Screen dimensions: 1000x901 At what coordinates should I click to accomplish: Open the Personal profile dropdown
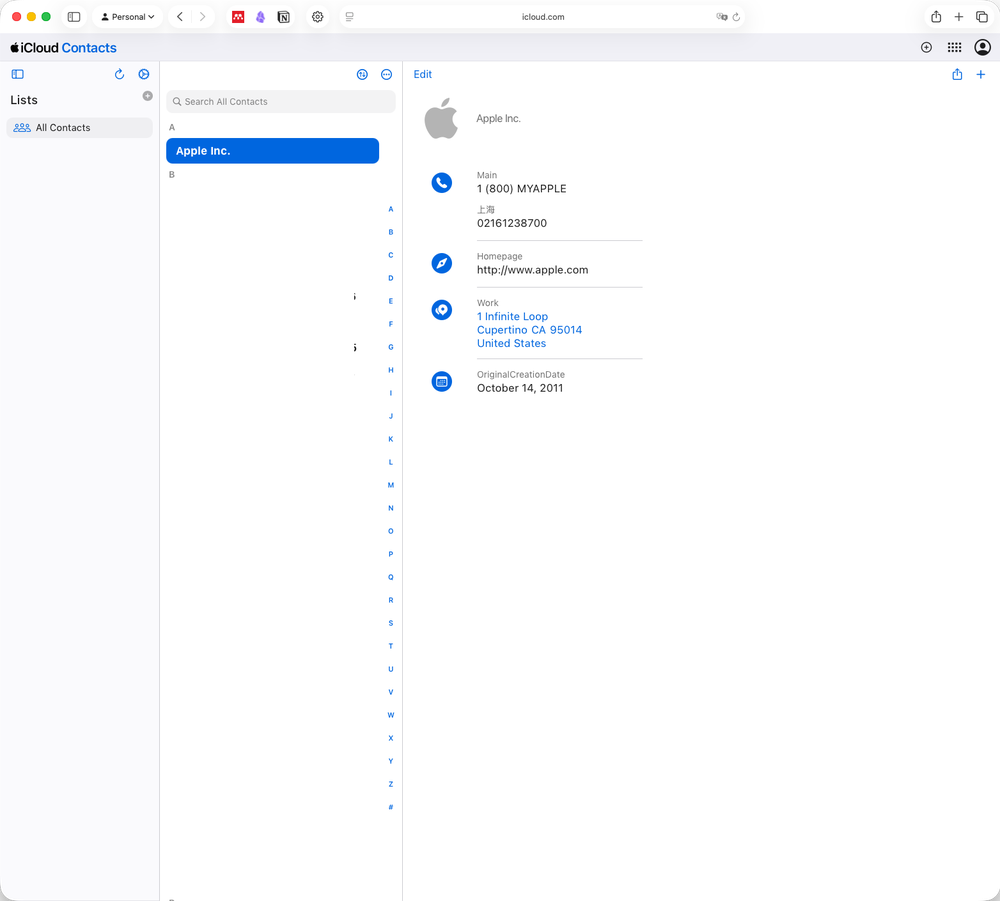(x=128, y=17)
